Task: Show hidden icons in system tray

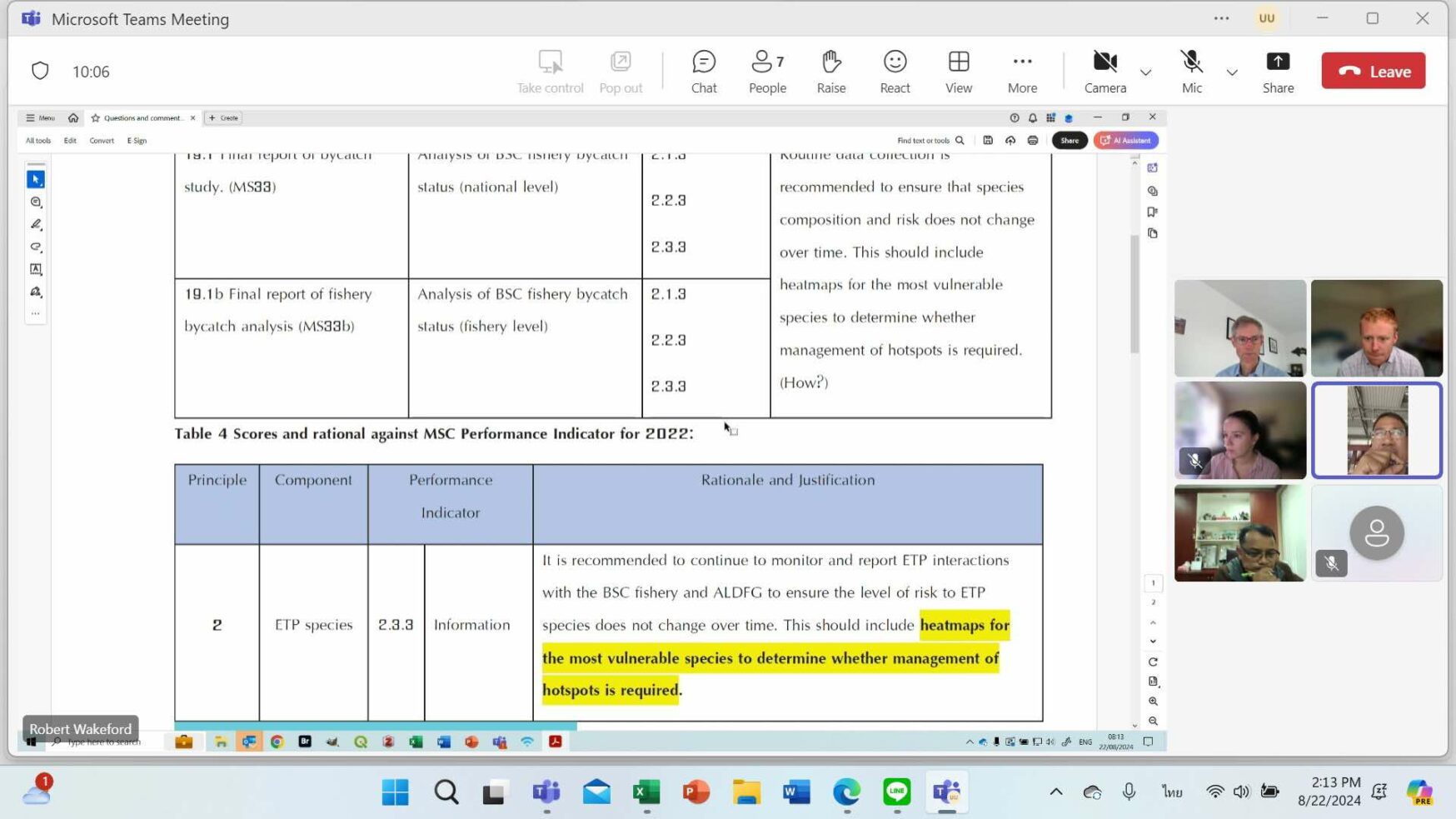Action: 1055,792
